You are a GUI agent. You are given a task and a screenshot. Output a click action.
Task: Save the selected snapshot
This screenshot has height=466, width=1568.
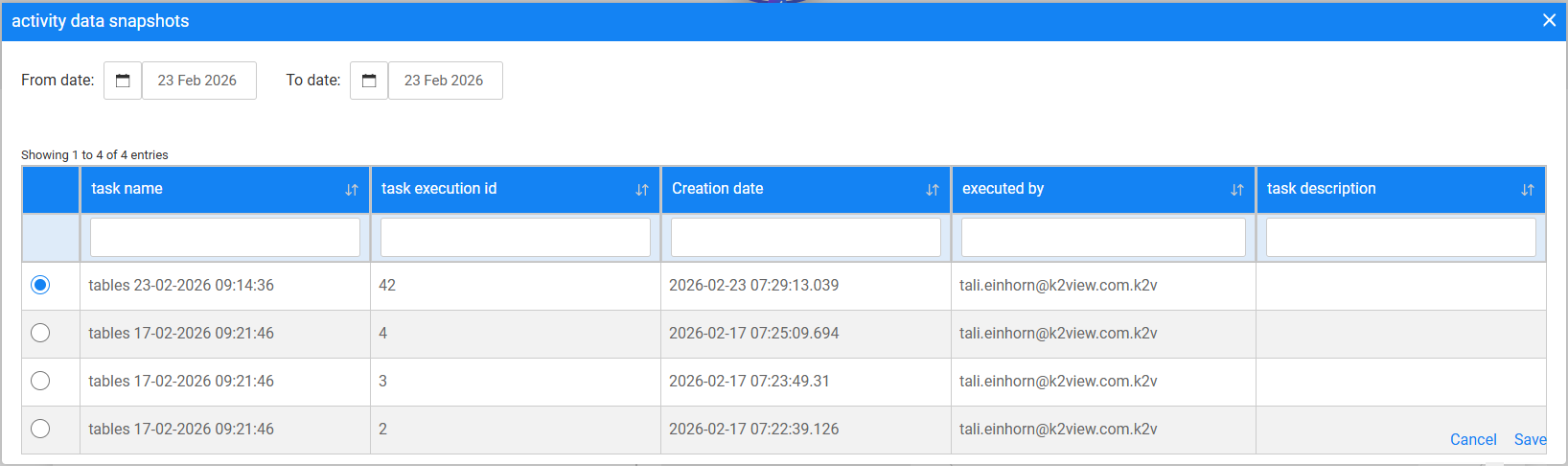pos(1530,439)
